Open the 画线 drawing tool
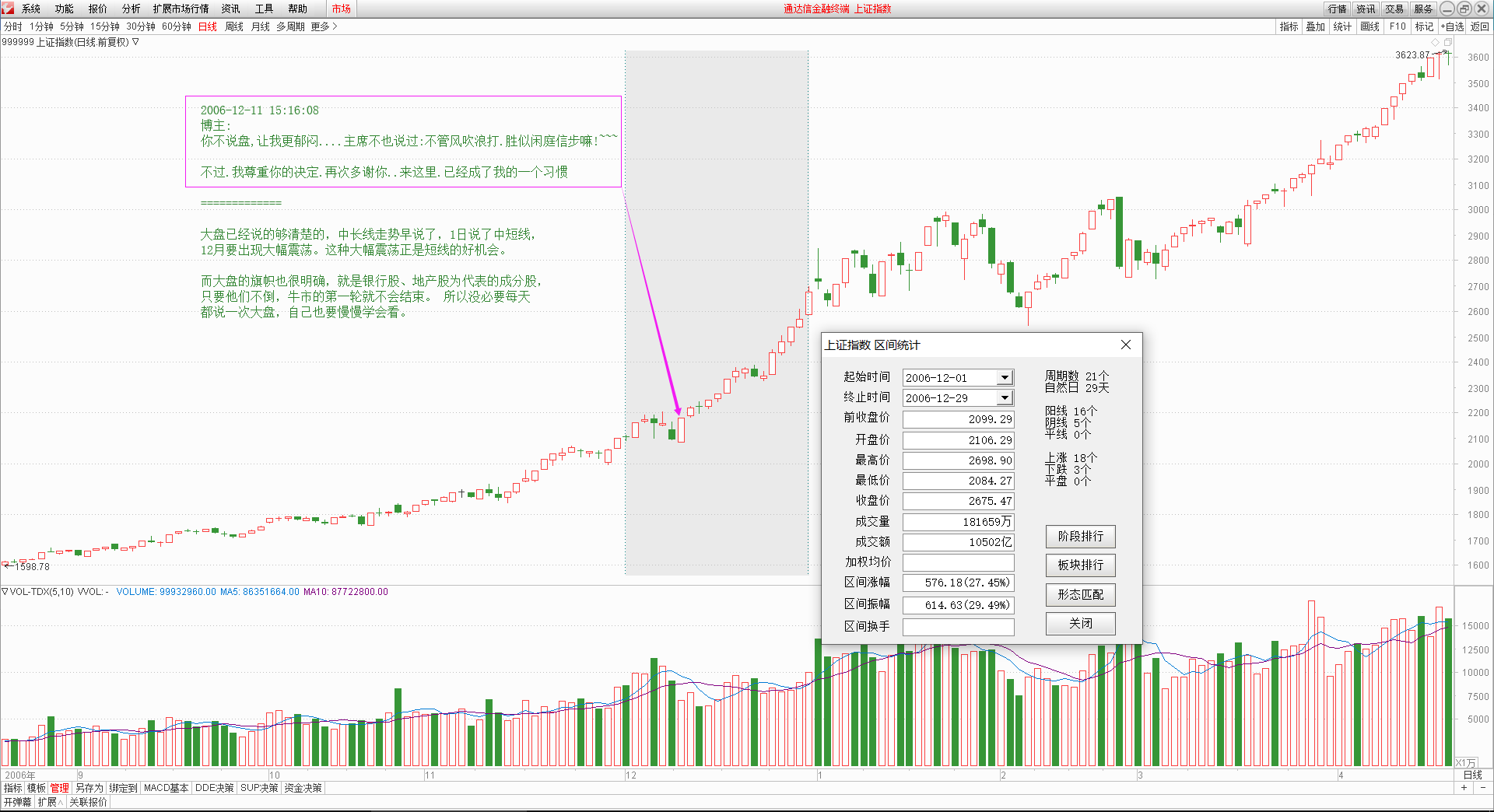This screenshot has width=1494, height=812. [x=1370, y=26]
